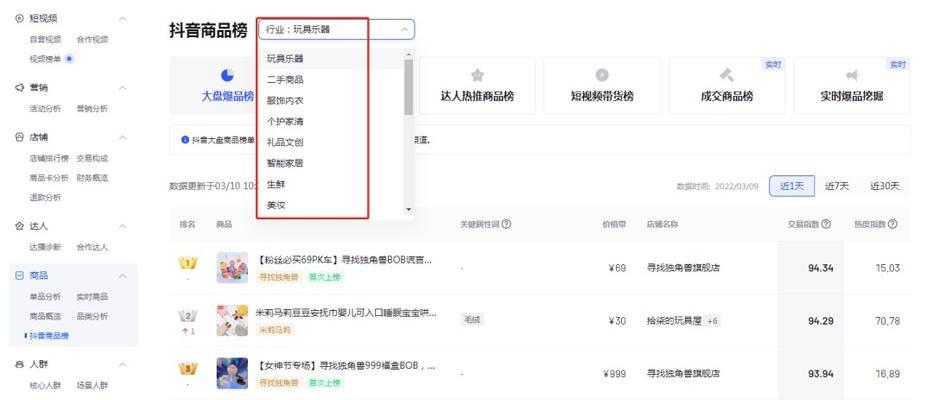Click the play icon above 短视频带货榜
The image size is (933, 400).
pyautogui.click(x=602, y=75)
